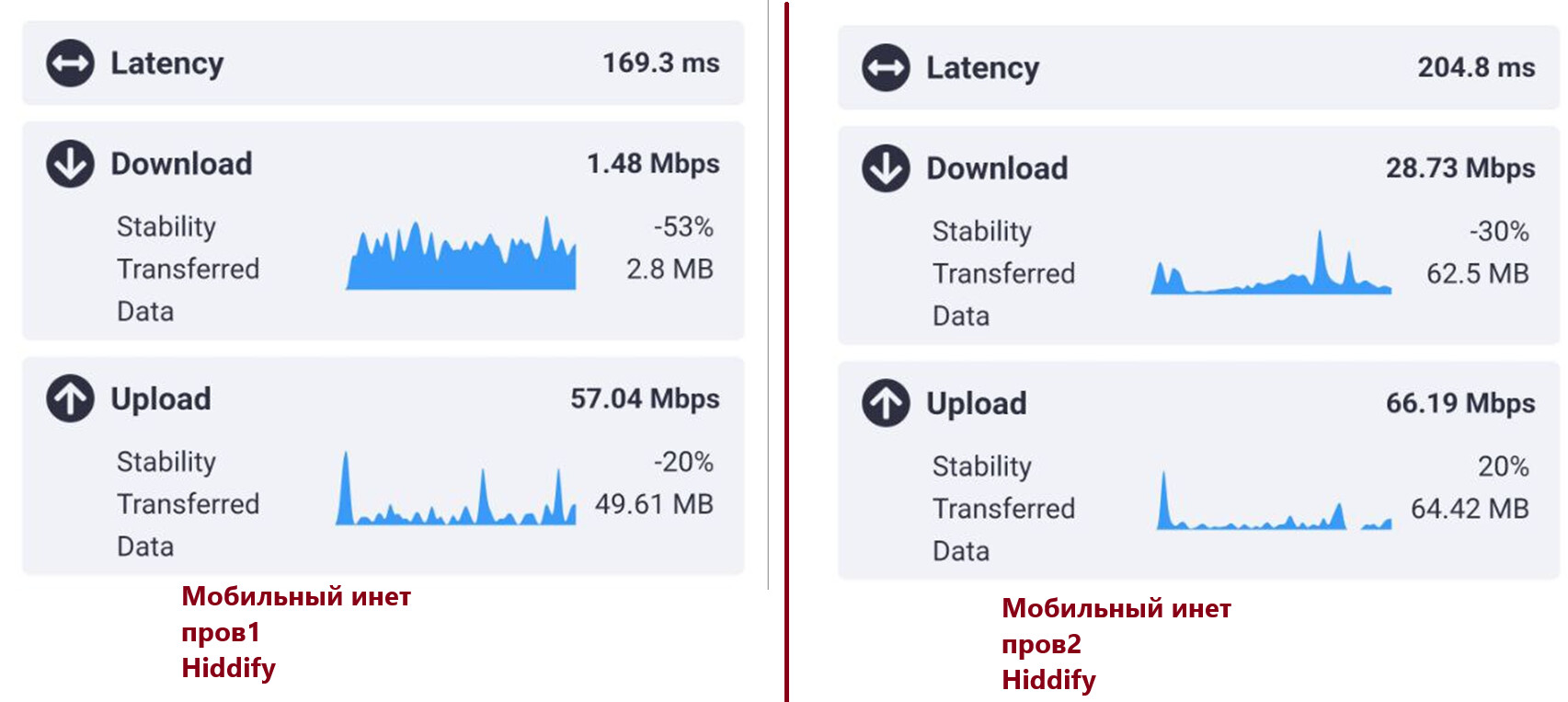Select the 169.3 ms latency value

pyautogui.click(x=661, y=63)
